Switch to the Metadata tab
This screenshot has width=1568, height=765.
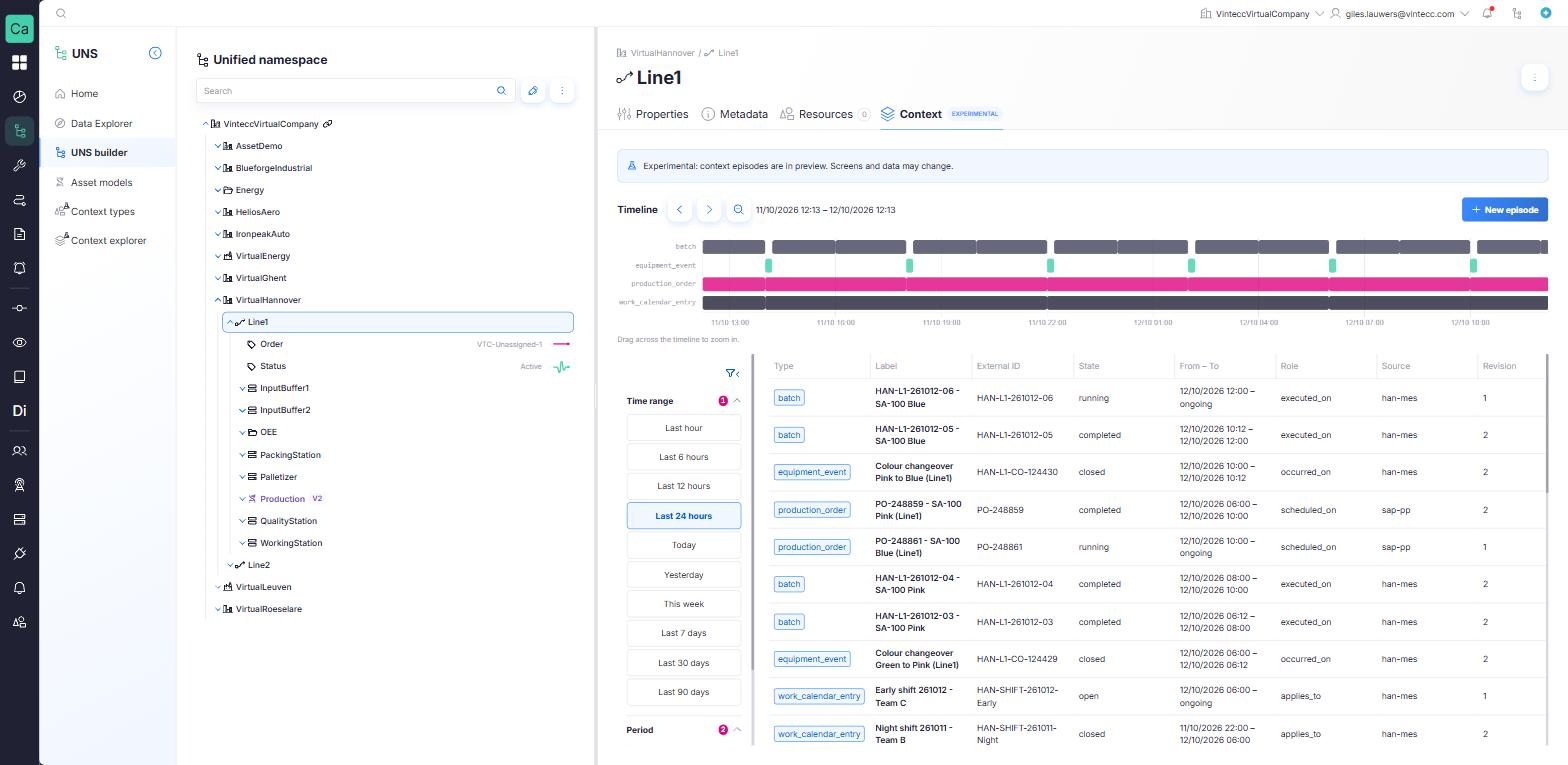[x=735, y=114]
